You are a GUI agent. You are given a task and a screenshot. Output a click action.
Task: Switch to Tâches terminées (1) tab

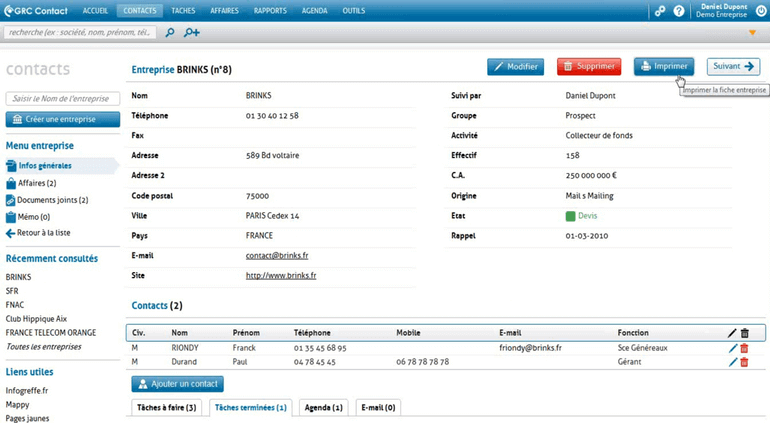click(x=250, y=408)
